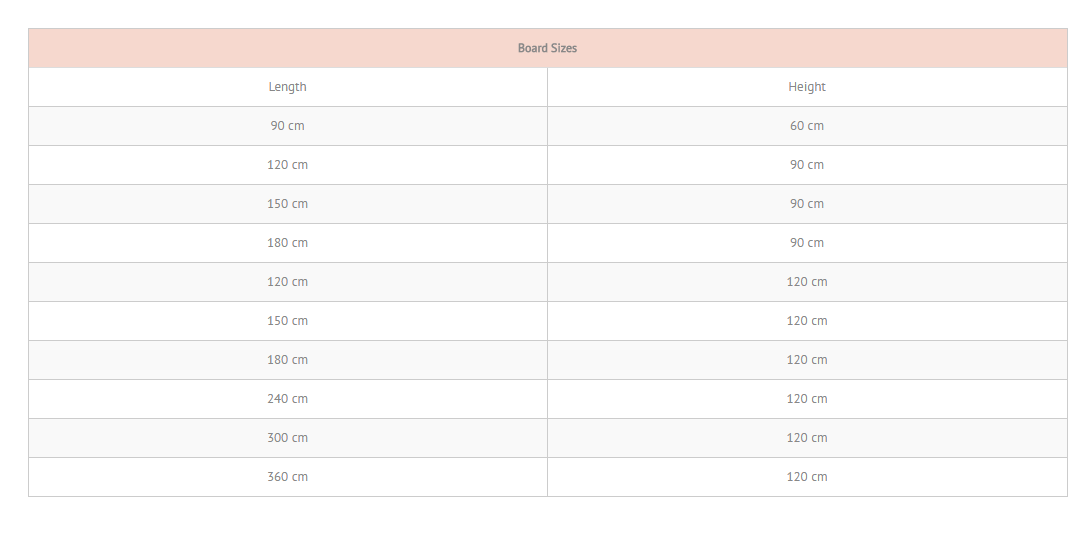The height and width of the screenshot is (534, 1092).
Task: Select the Length column header
Action: 288,87
